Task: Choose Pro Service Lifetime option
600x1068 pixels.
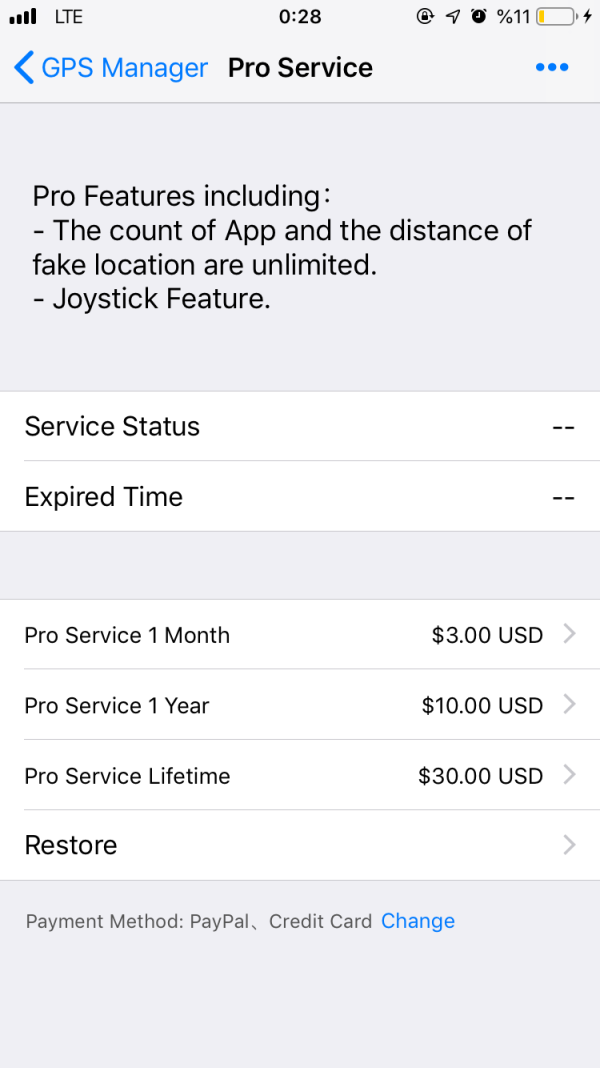Action: (x=127, y=775)
